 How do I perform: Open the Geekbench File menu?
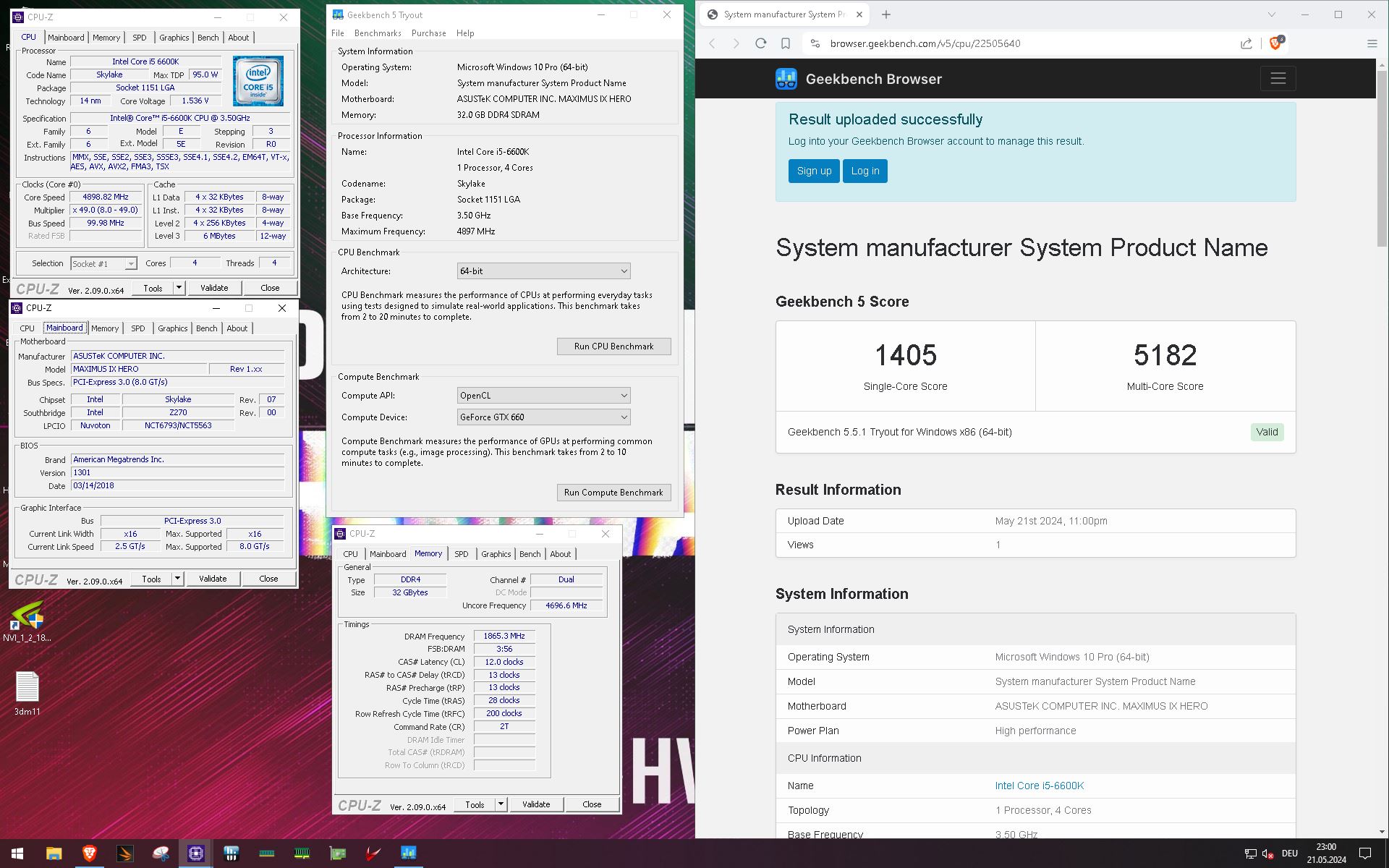(x=338, y=33)
